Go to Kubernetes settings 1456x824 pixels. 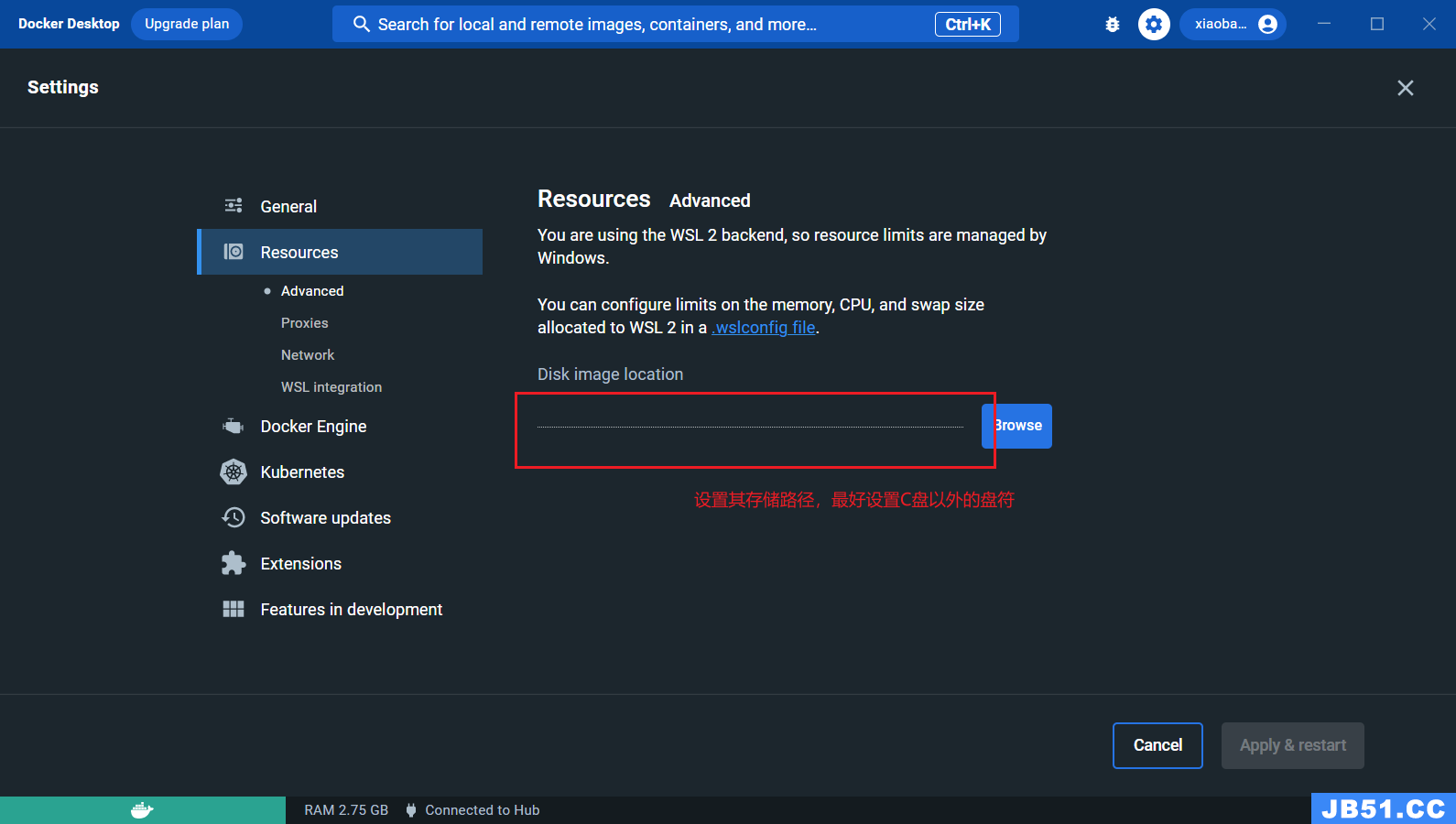340,472
